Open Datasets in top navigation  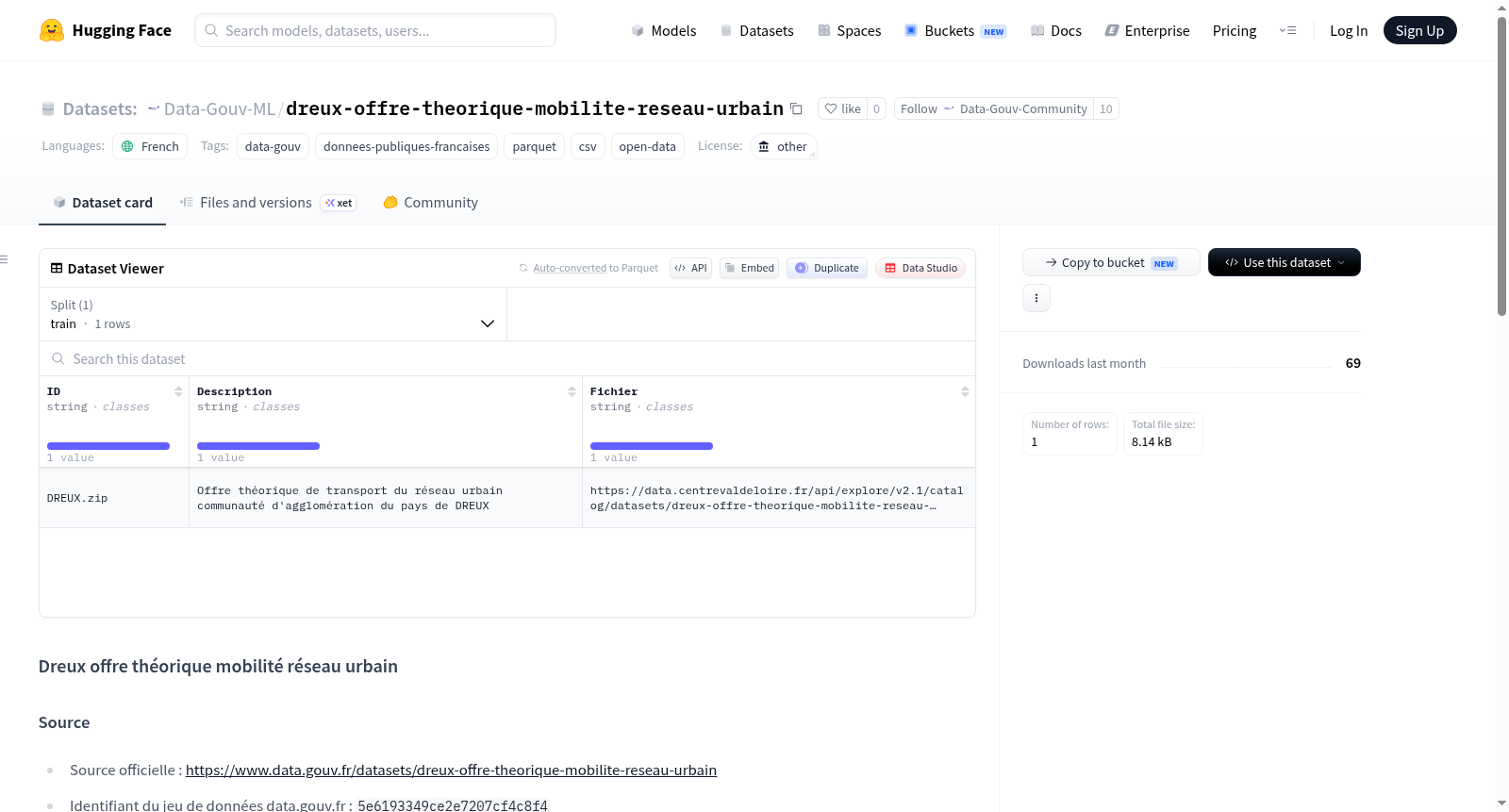(x=757, y=30)
